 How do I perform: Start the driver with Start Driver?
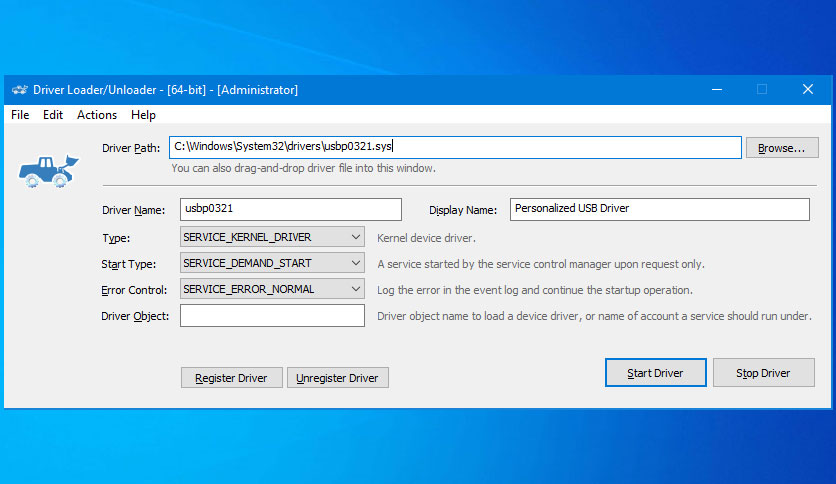coord(655,373)
